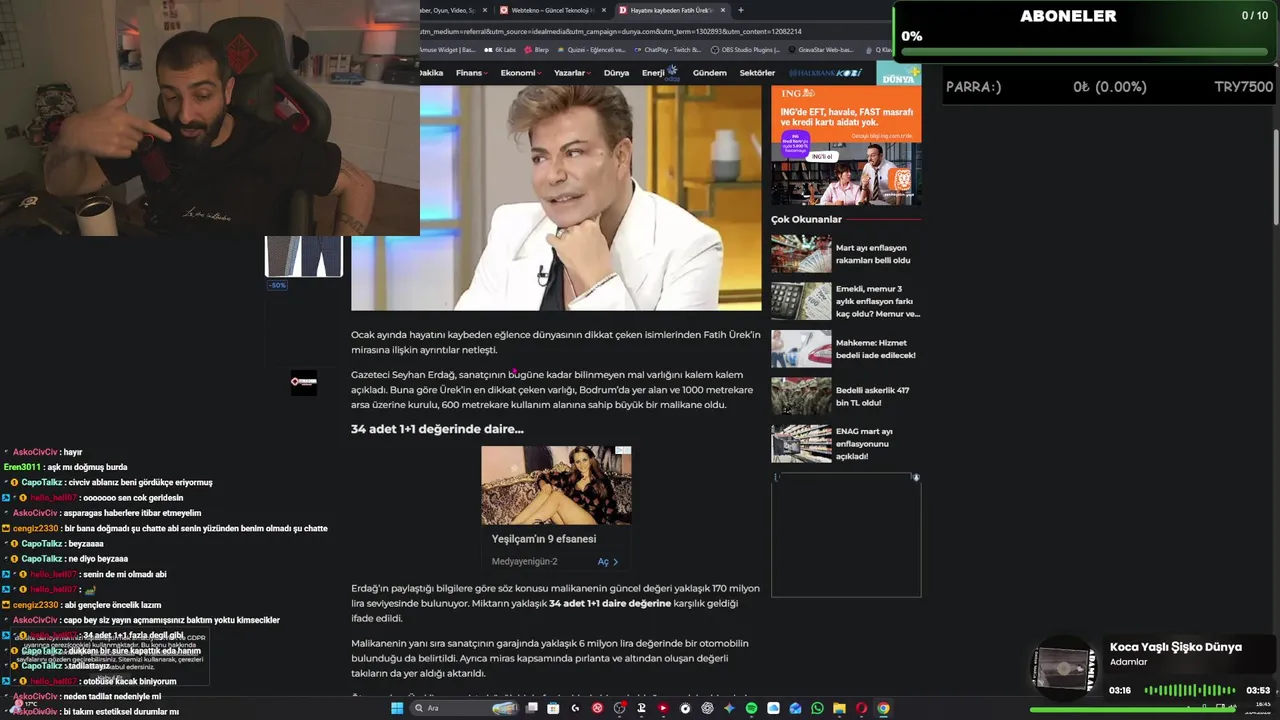Screen dimensions: 1280x720
Task: Click the Windows taskbar search box 'Ara'
Action: (x=463, y=708)
